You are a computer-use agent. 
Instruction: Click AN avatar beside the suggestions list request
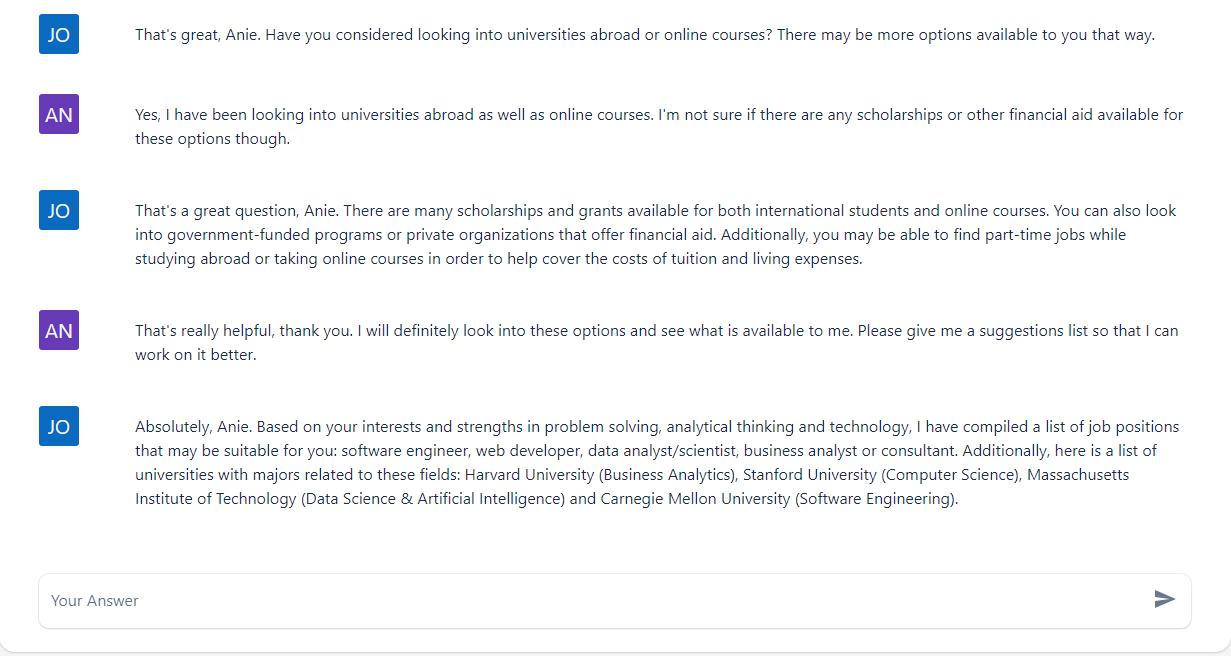(59, 330)
